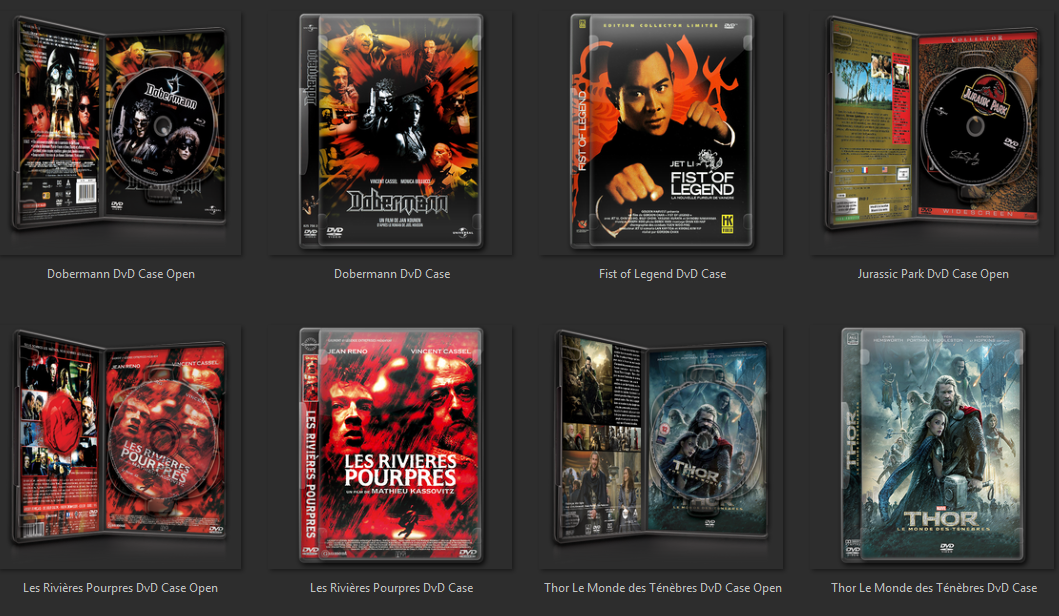Click the label "Dobermann DvD Case Open"

click(121, 274)
